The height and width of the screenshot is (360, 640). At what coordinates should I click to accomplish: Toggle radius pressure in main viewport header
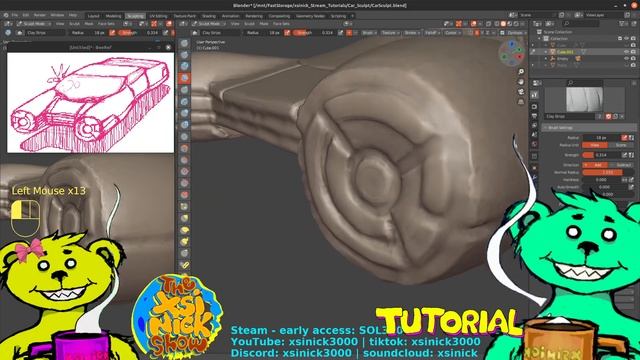click(x=287, y=33)
